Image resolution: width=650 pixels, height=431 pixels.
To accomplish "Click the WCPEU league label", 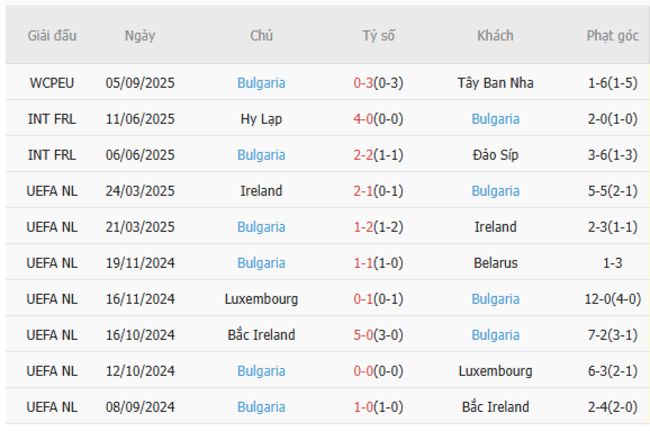I will [x=52, y=83].
